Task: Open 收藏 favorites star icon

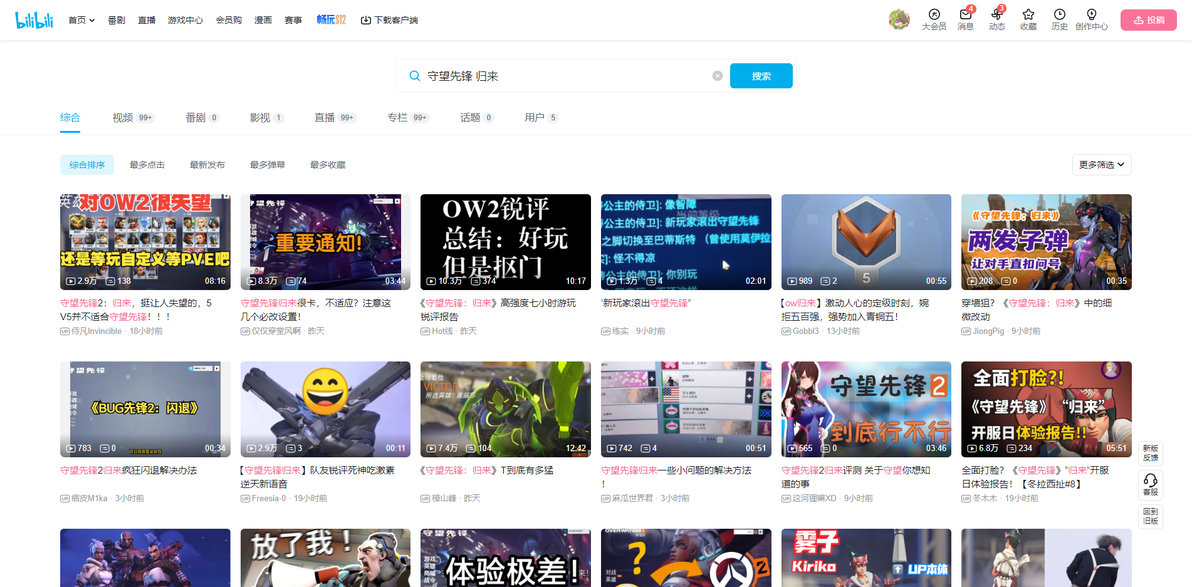Action: (x=1028, y=20)
